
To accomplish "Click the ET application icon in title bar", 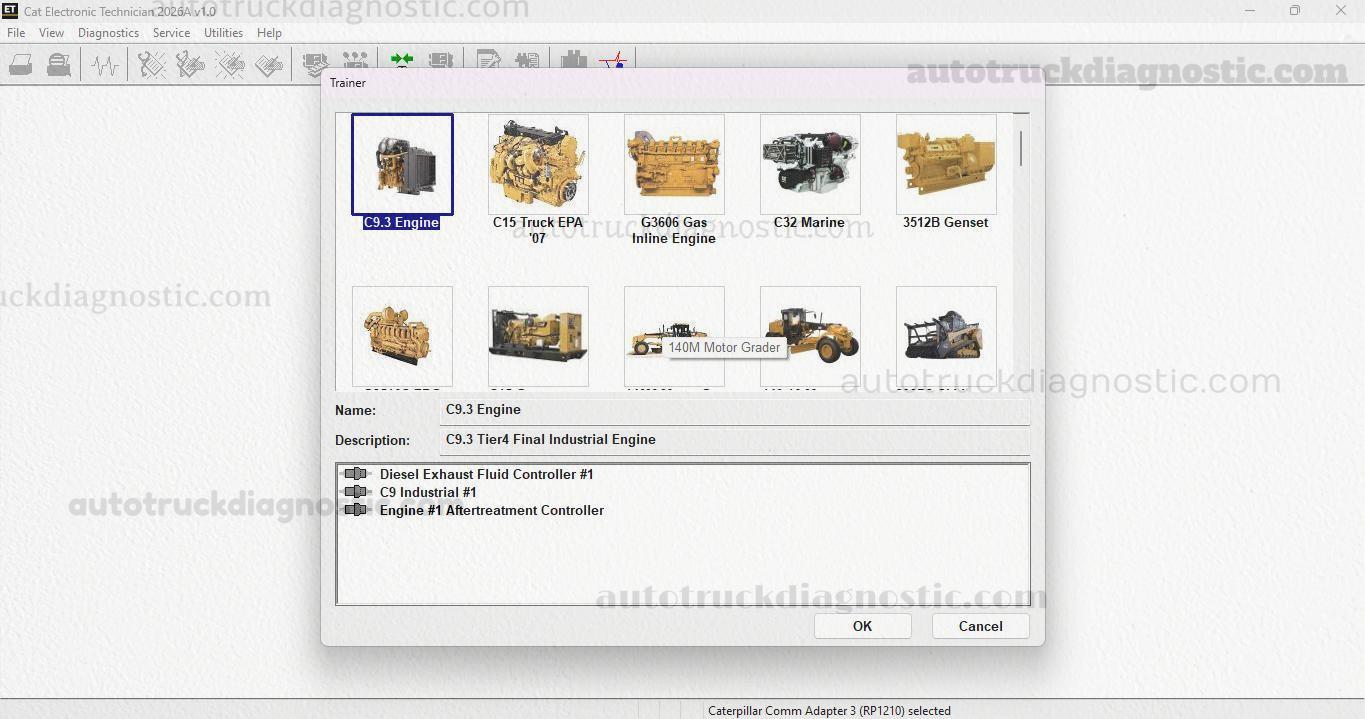I will pos(10,11).
